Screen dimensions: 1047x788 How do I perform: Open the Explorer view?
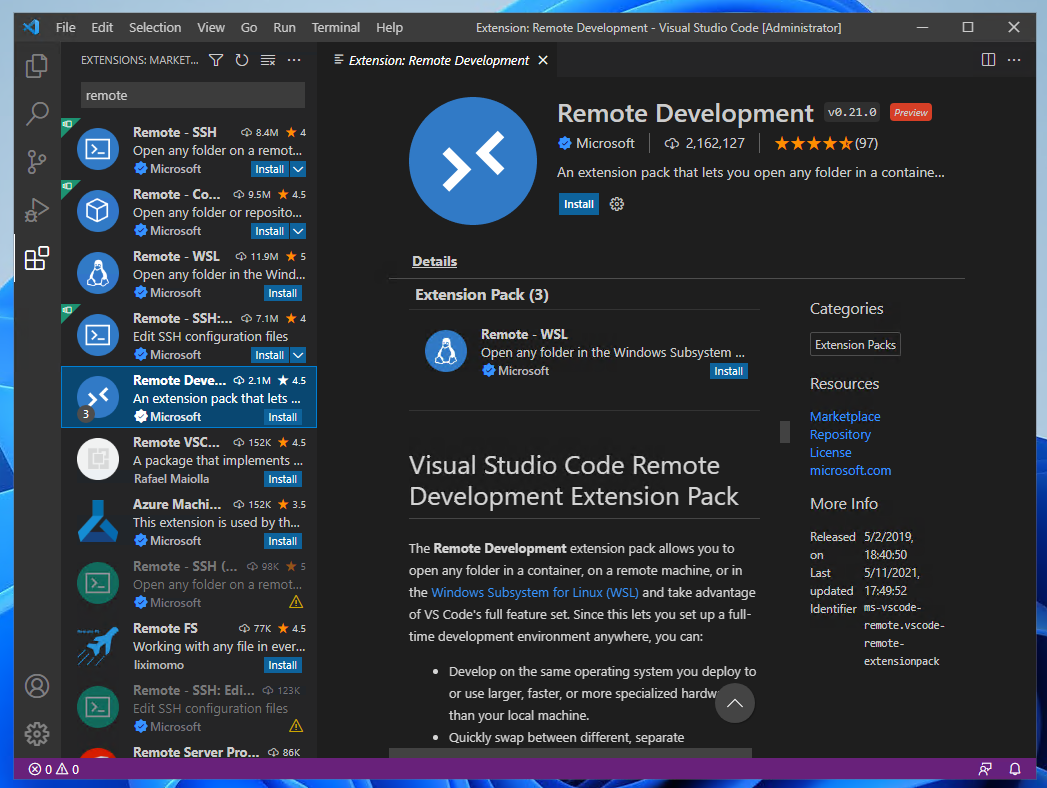[37, 64]
